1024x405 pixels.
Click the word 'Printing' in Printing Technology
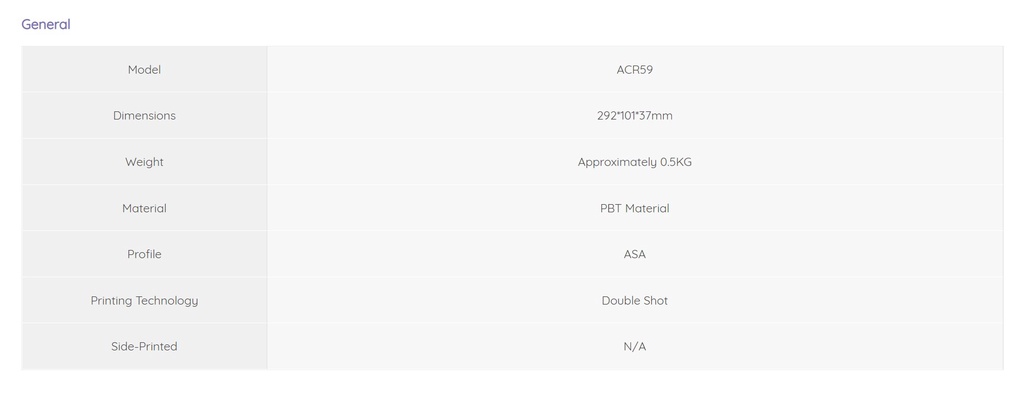click(112, 301)
